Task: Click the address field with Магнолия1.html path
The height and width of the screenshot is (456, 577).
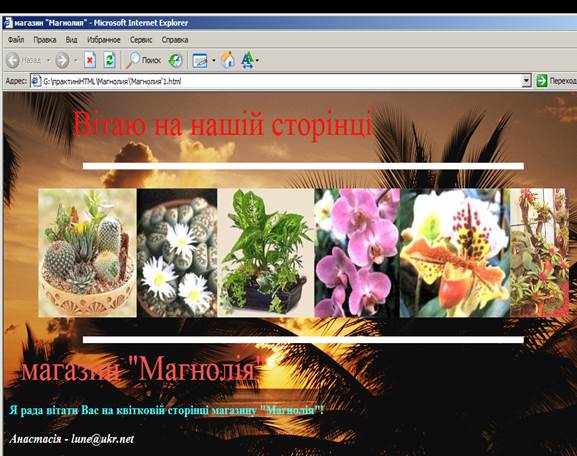Action: (x=282, y=81)
